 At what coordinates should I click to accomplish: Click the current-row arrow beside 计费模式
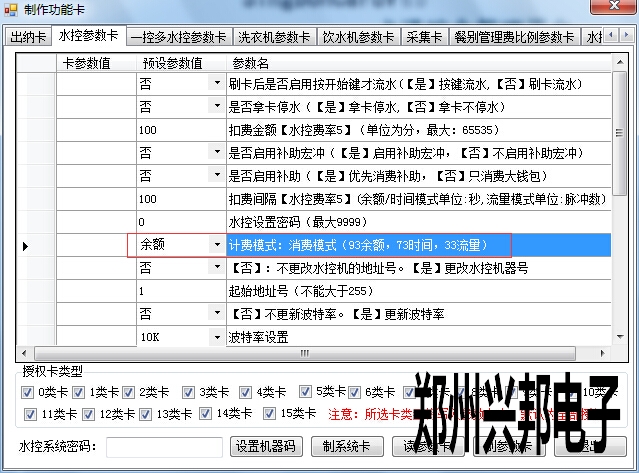[x=26, y=245]
